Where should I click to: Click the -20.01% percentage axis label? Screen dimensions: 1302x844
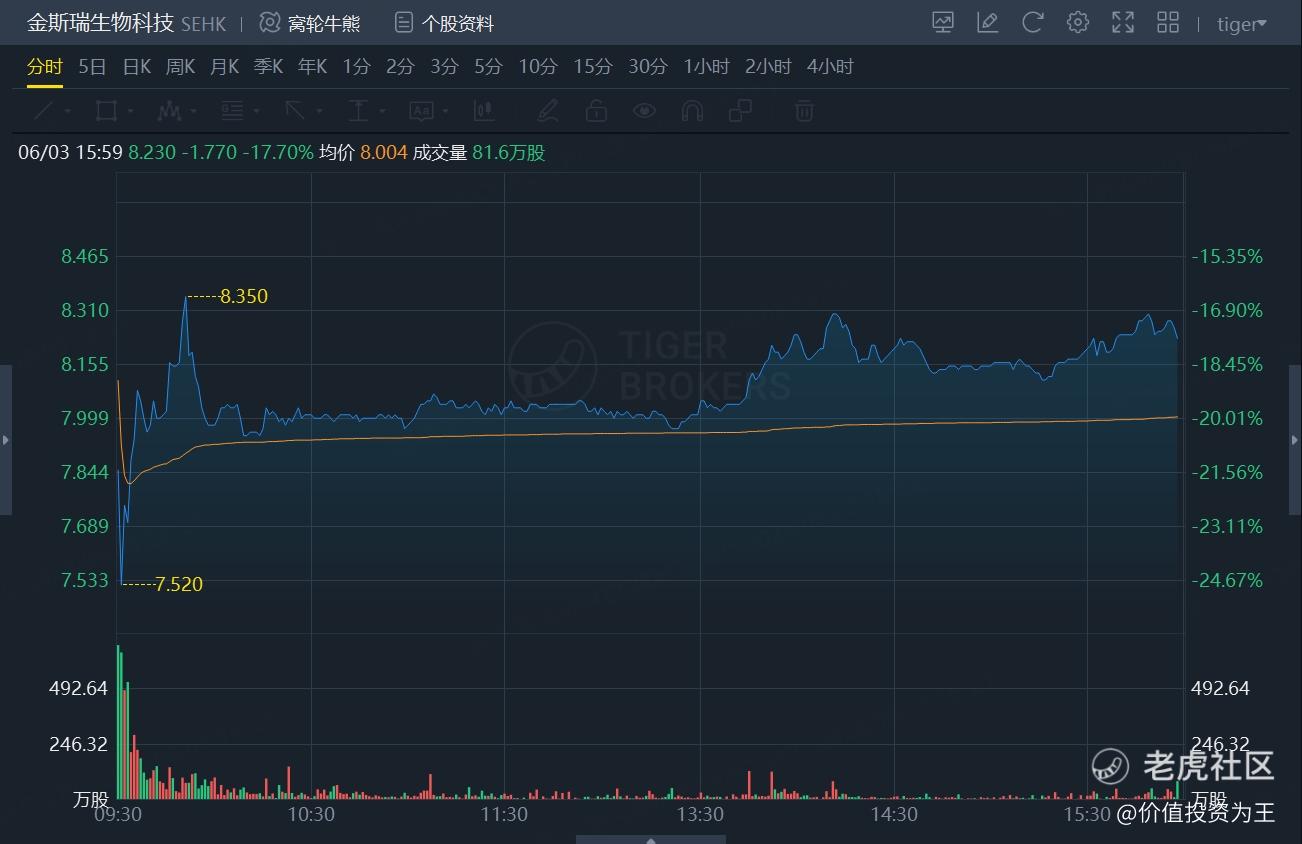coord(1227,418)
